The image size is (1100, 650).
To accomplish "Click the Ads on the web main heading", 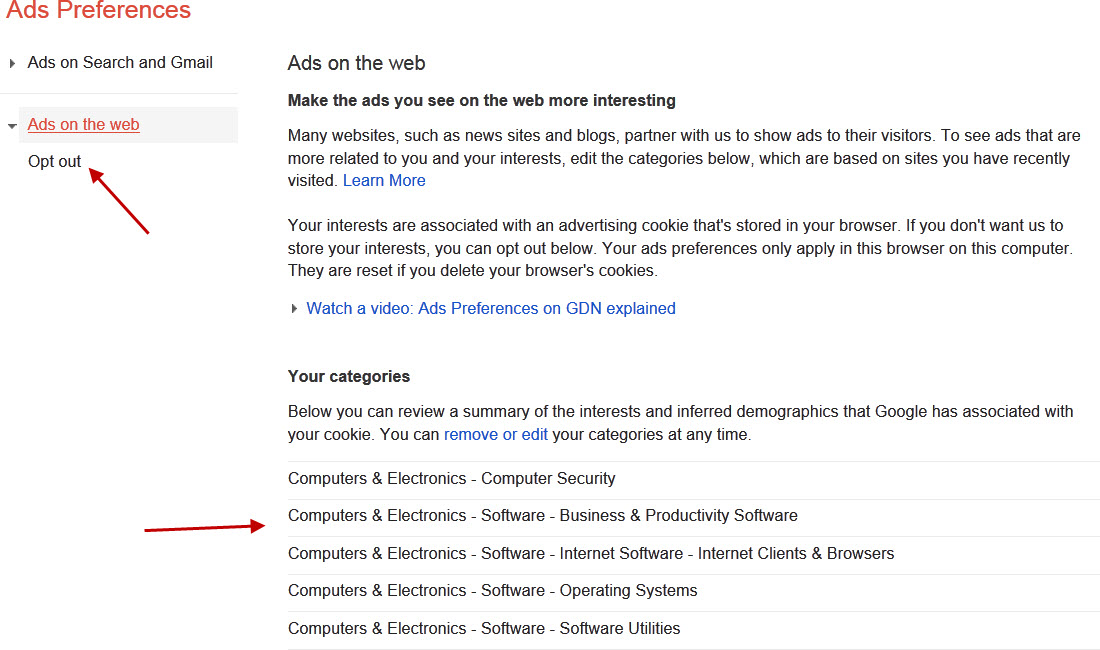I will pos(357,63).
